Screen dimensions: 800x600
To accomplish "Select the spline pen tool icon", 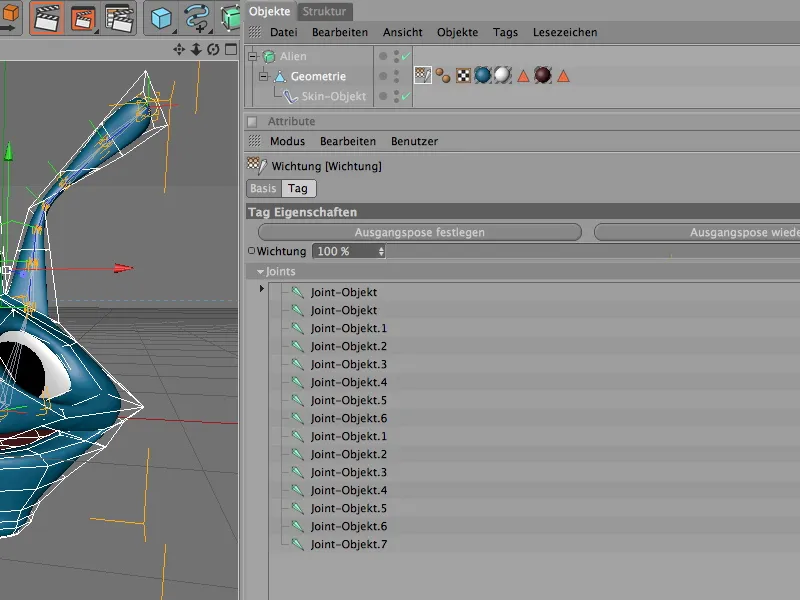I will click(x=197, y=18).
